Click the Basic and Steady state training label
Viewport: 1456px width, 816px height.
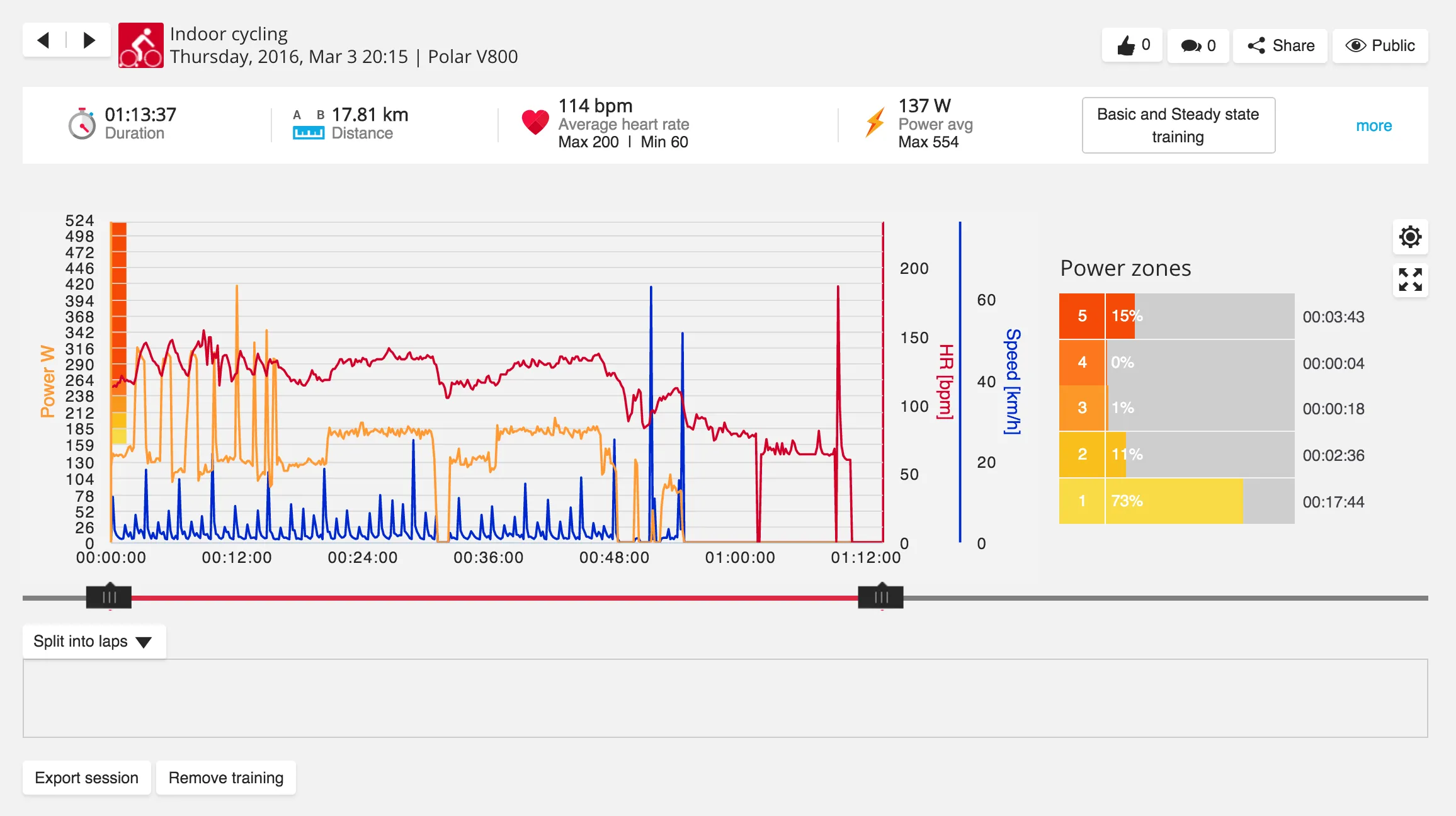click(1178, 125)
